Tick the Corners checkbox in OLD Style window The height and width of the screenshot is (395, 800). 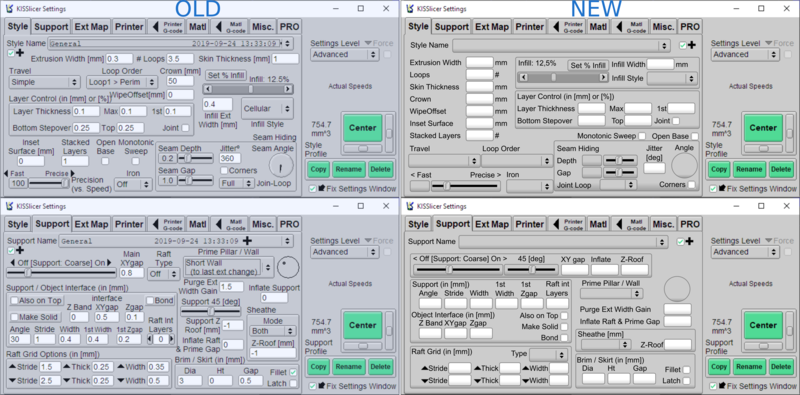click(x=223, y=170)
